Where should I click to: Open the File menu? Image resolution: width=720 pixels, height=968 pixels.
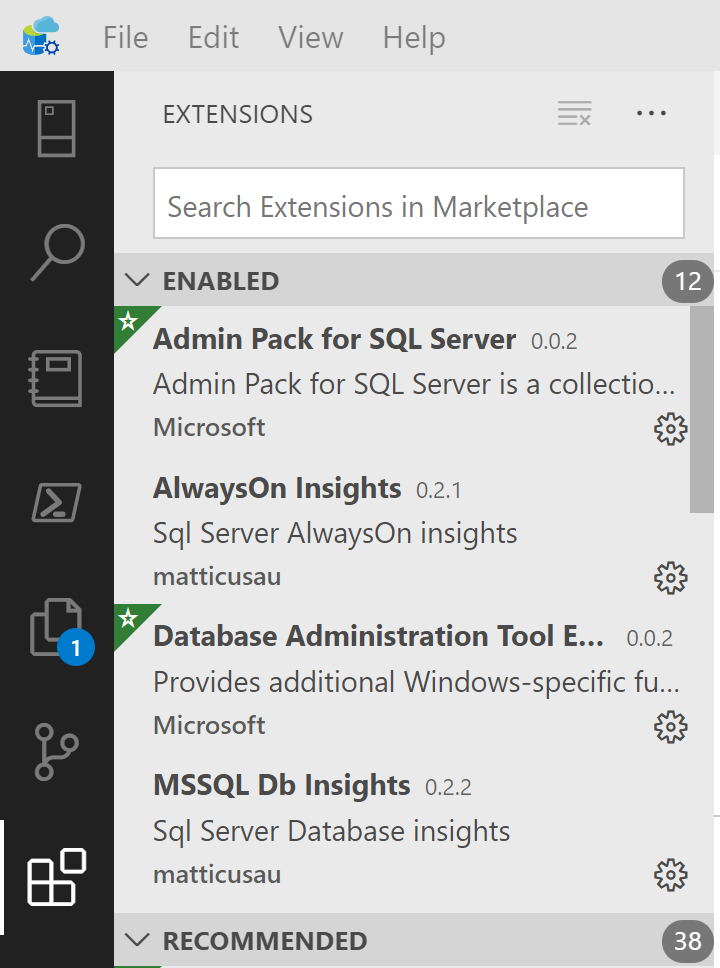coord(125,38)
